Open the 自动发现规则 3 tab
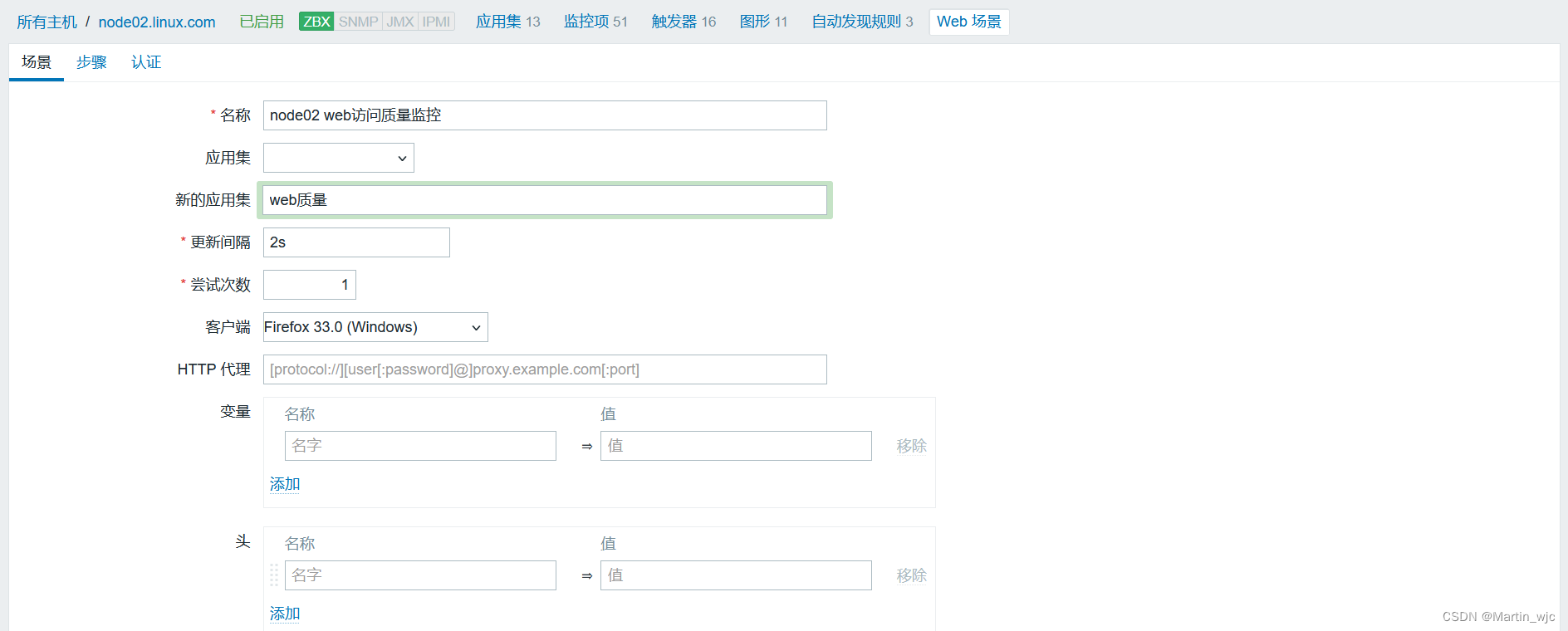This screenshot has width=1568, height=631. point(862,22)
